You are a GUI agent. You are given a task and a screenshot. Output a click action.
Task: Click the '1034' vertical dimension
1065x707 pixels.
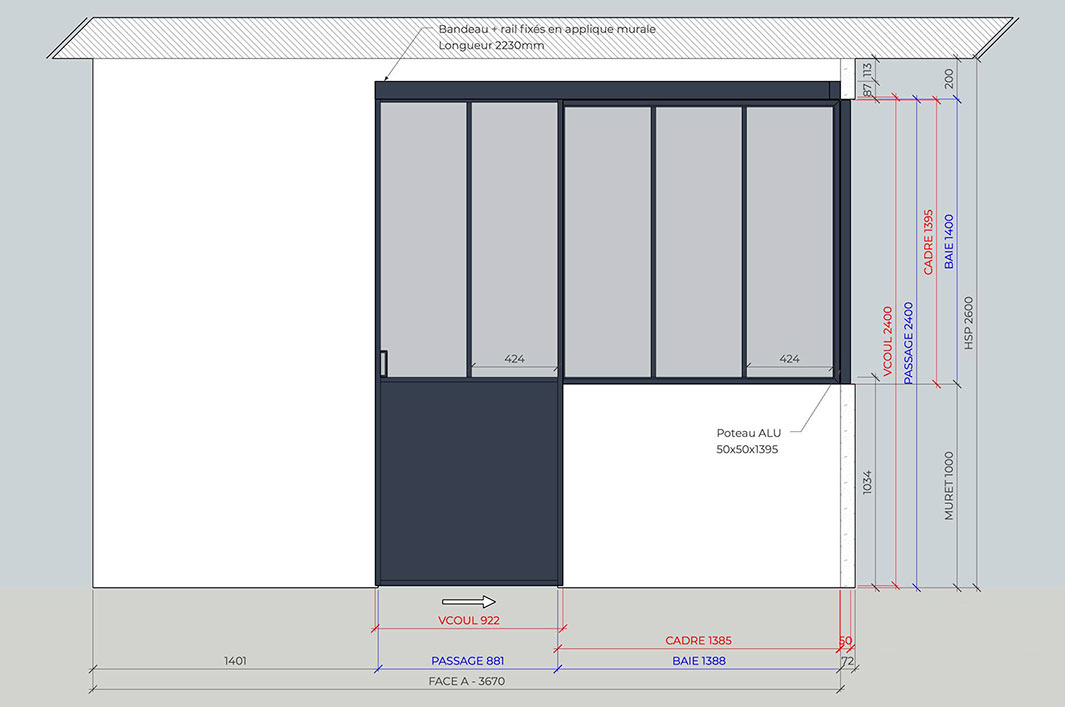tap(867, 482)
